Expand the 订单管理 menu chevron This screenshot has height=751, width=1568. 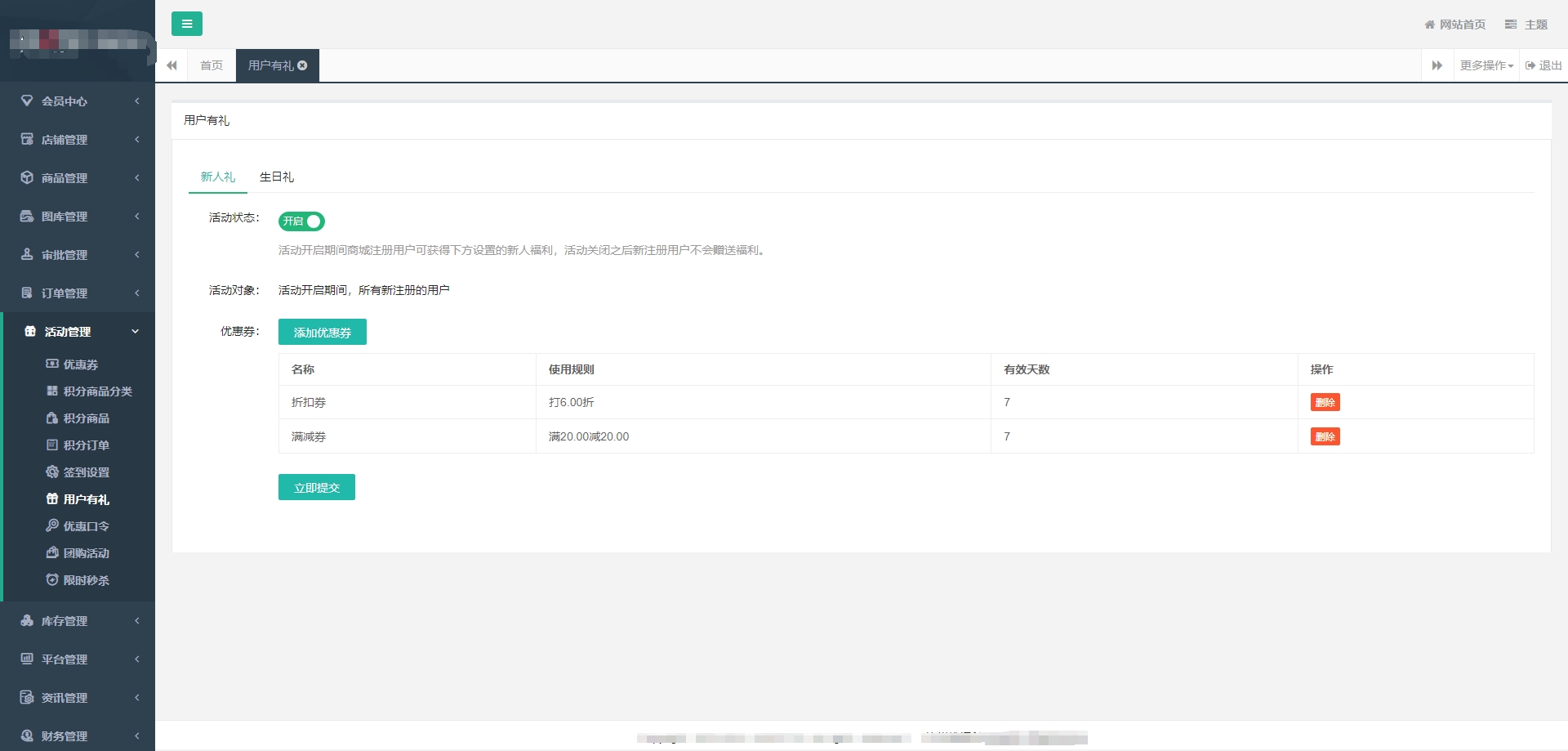pyautogui.click(x=136, y=293)
